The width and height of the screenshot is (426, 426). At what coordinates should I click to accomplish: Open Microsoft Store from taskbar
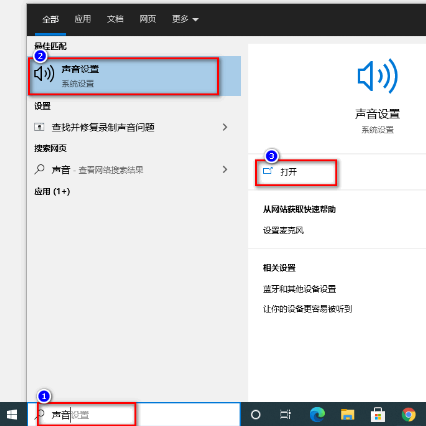pyautogui.click(x=378, y=415)
